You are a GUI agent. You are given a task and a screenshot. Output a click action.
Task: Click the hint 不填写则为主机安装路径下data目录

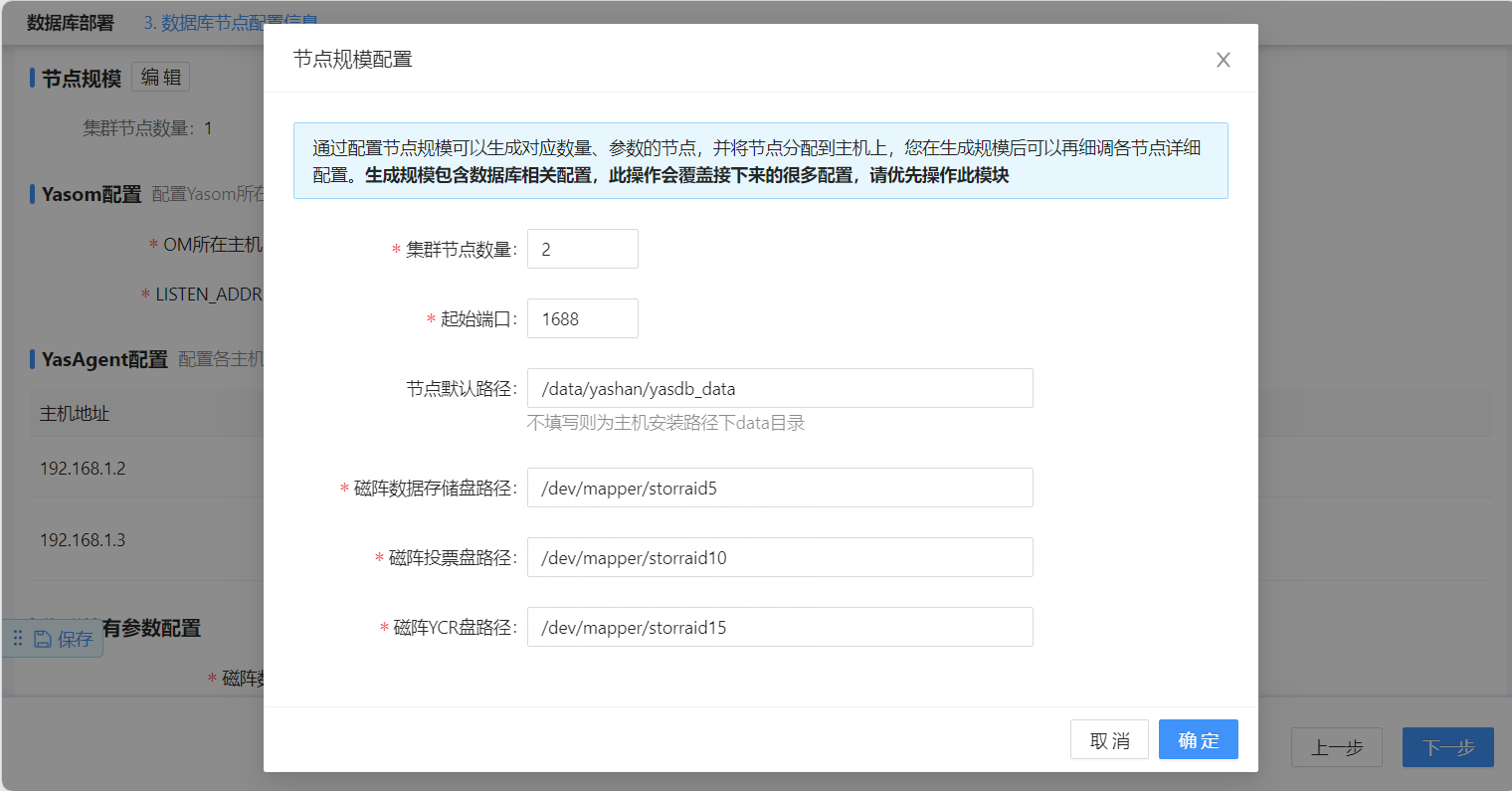(665, 423)
